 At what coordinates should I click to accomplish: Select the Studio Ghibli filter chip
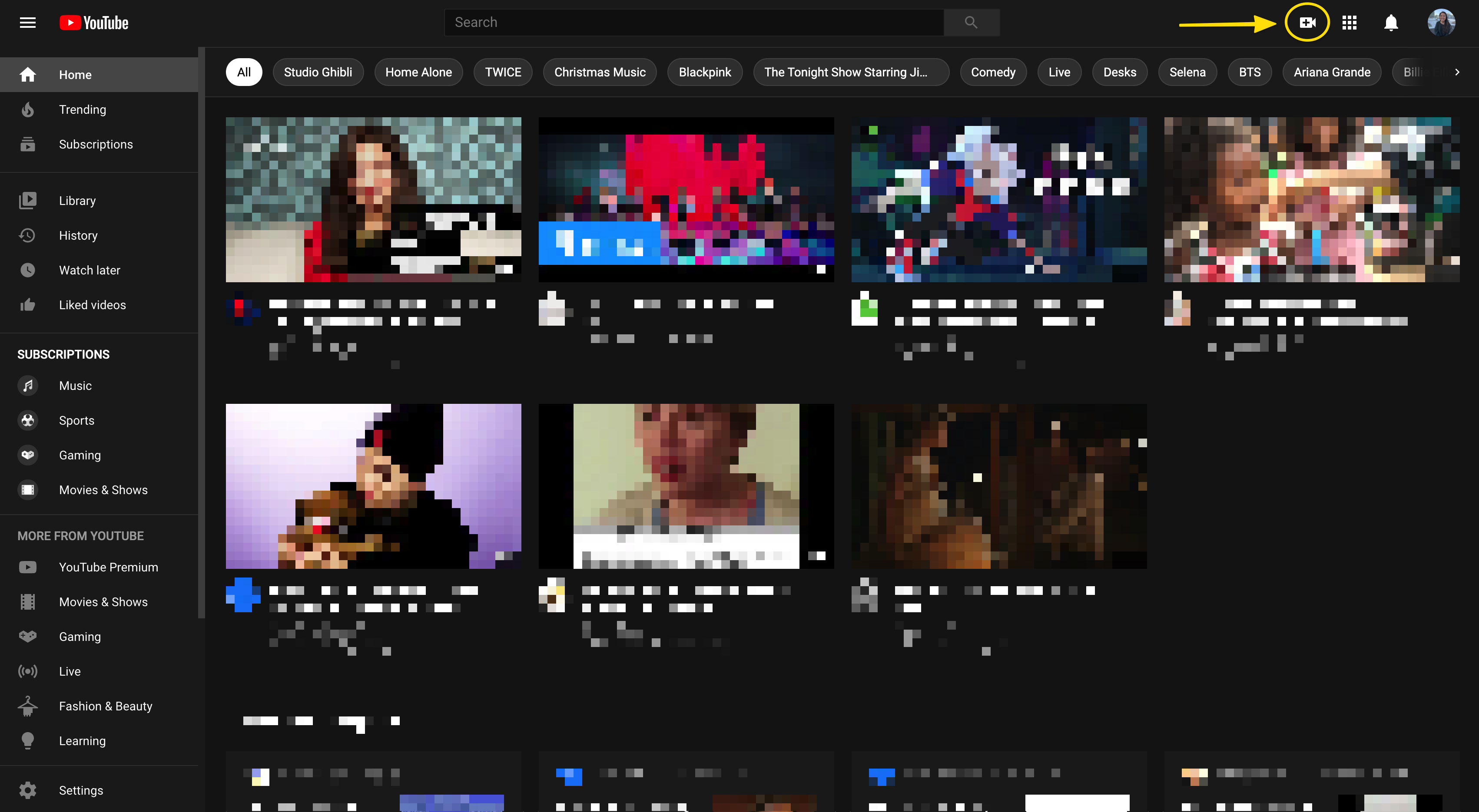318,73
